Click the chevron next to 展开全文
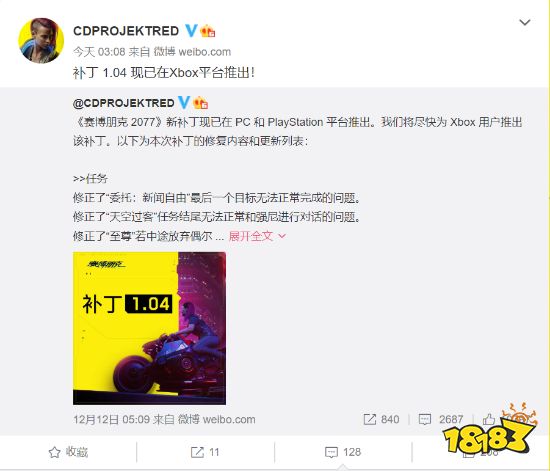Image resolution: width=550 pixels, height=471 pixels. coord(282,236)
